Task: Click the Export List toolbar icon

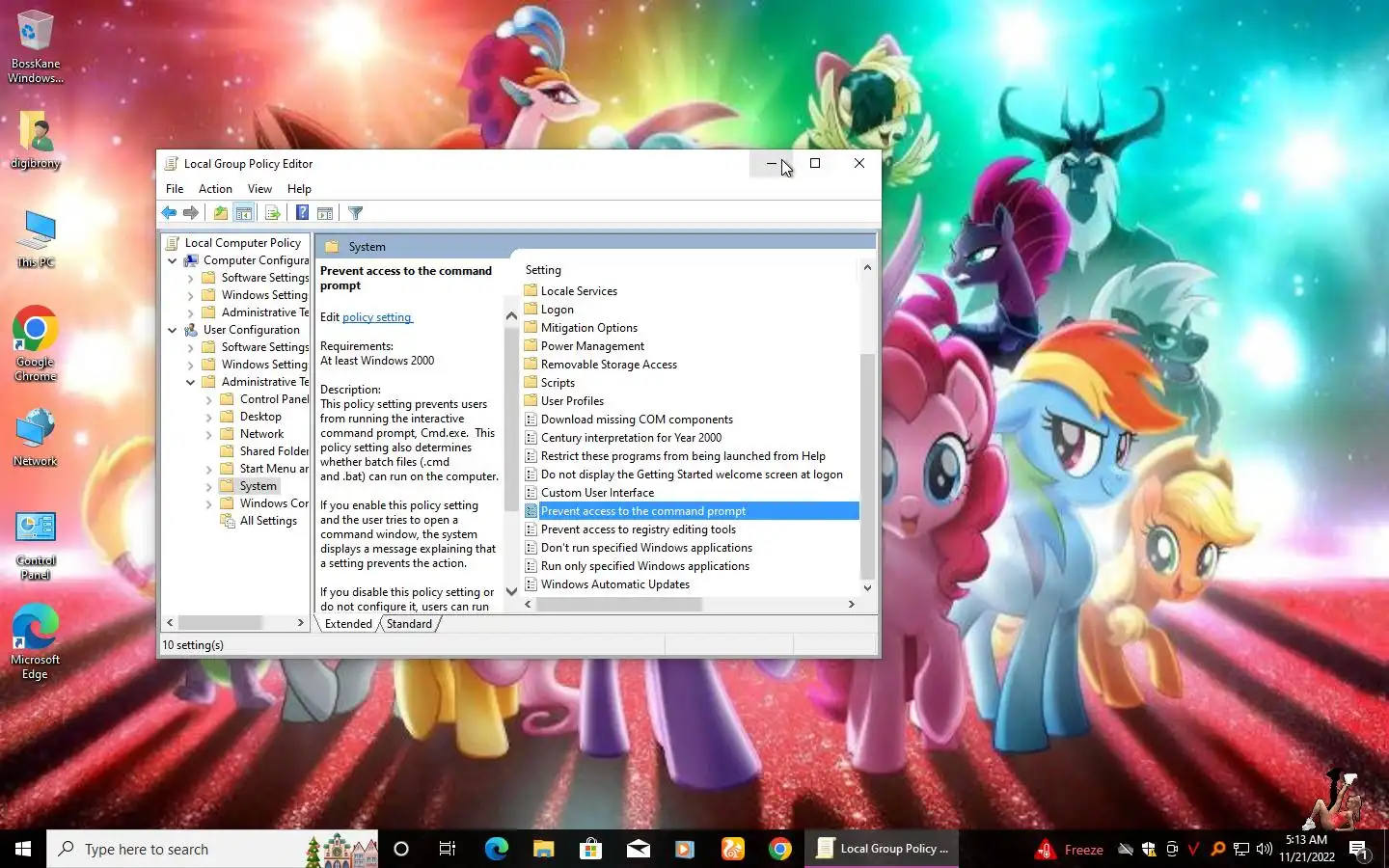Action: 272,213
